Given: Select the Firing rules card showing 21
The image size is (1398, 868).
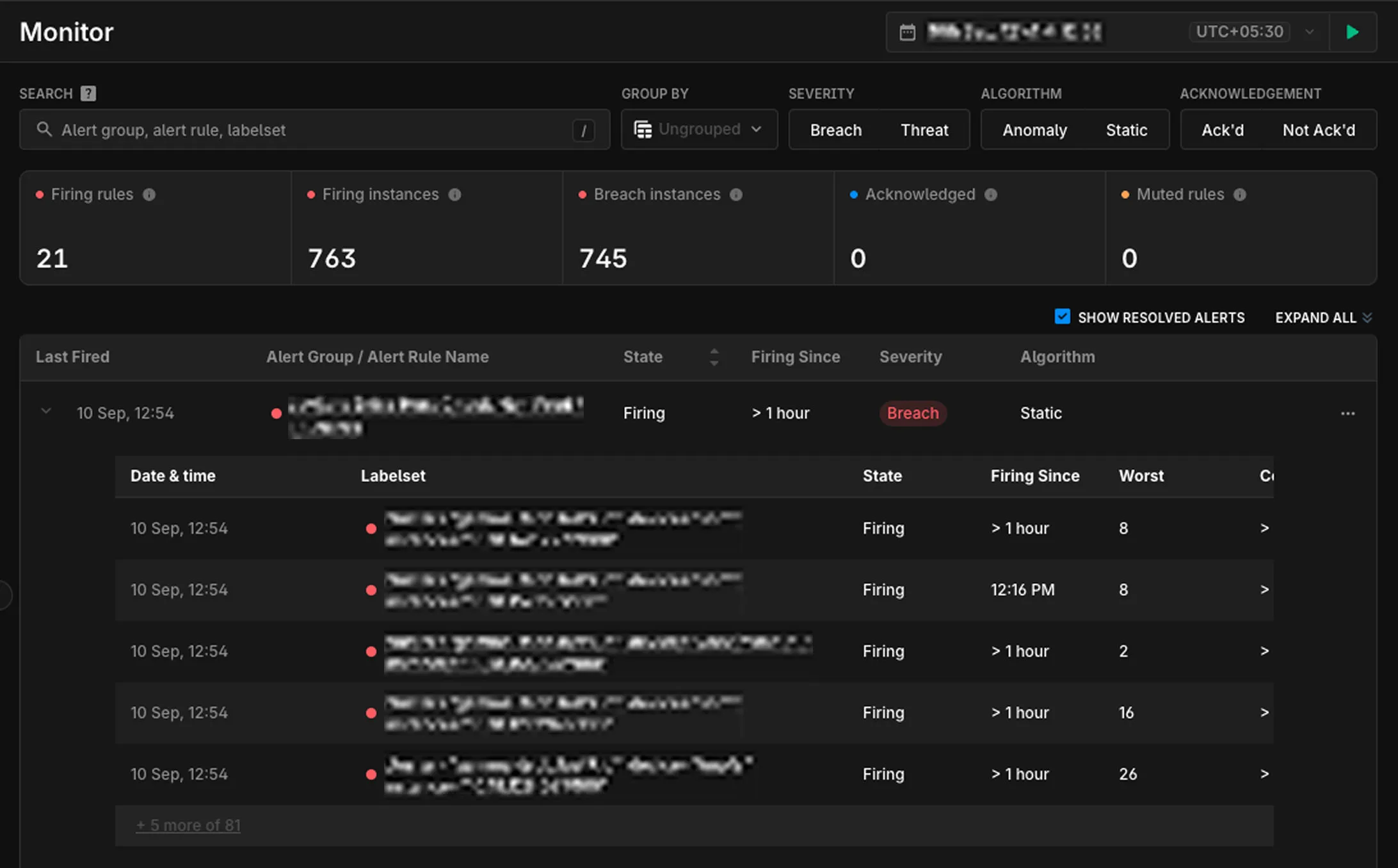Looking at the screenshot, I should pyautogui.click(x=156, y=228).
